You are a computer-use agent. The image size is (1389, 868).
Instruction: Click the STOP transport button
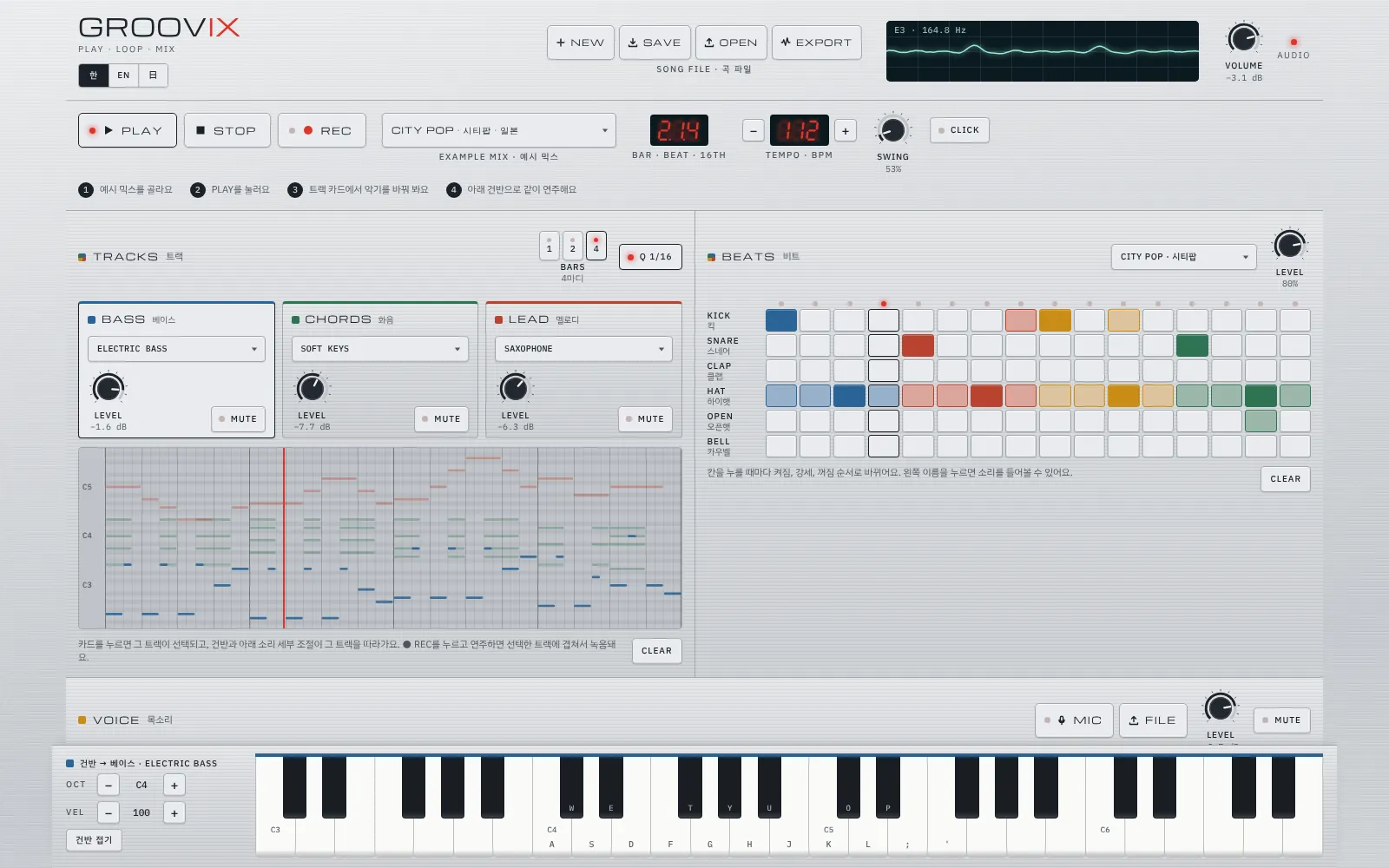[x=227, y=130]
